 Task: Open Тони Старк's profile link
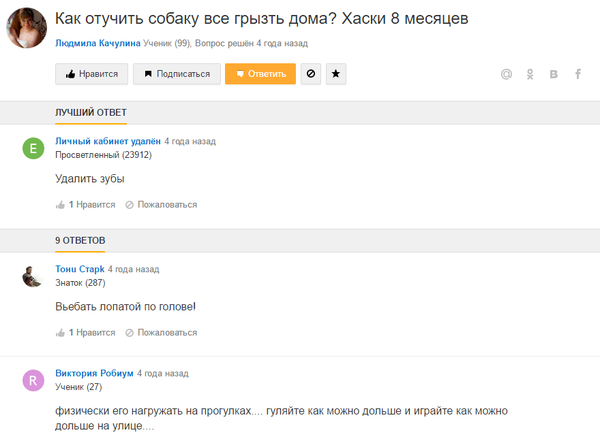[80, 270]
